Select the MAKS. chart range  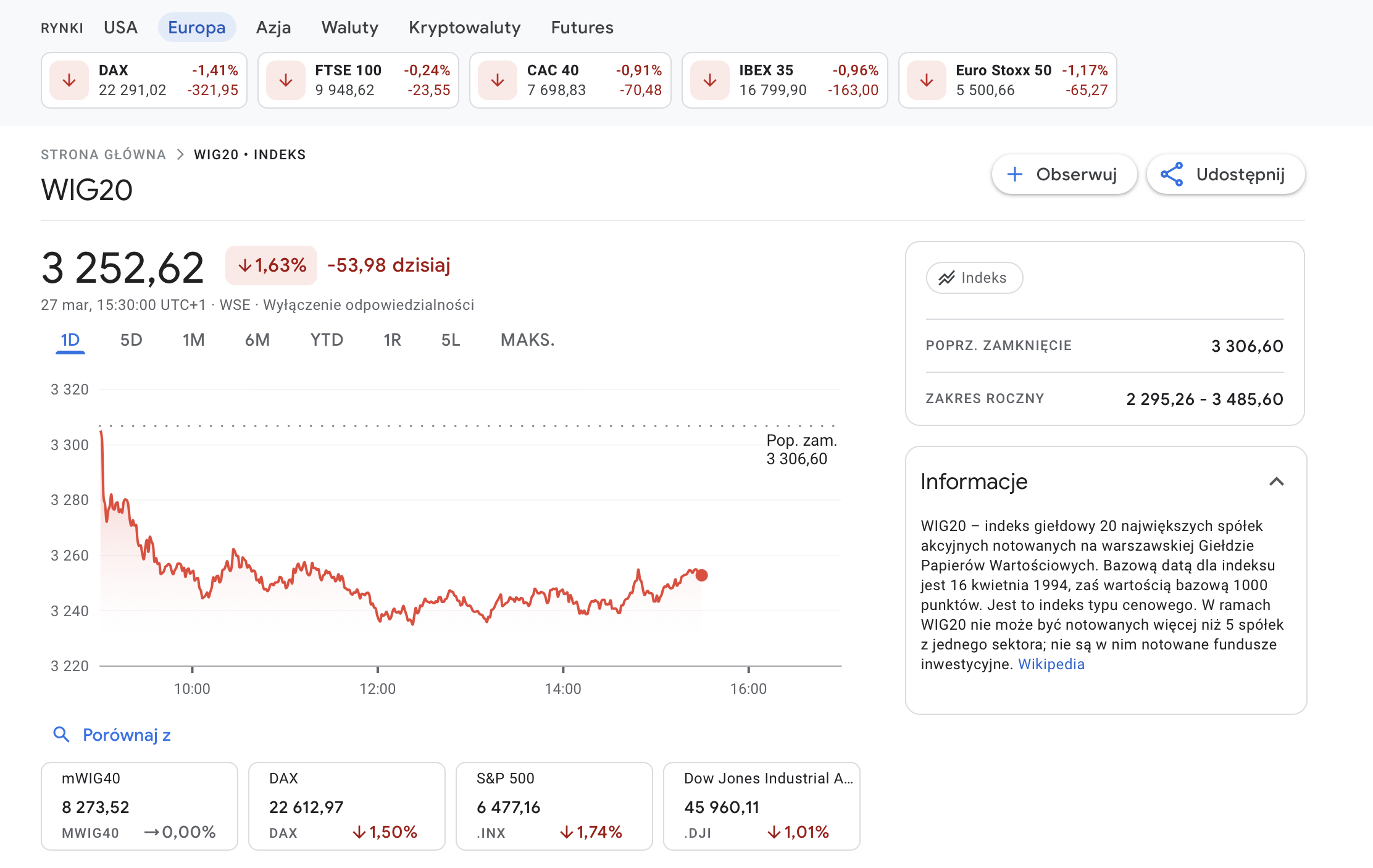pyautogui.click(x=527, y=340)
